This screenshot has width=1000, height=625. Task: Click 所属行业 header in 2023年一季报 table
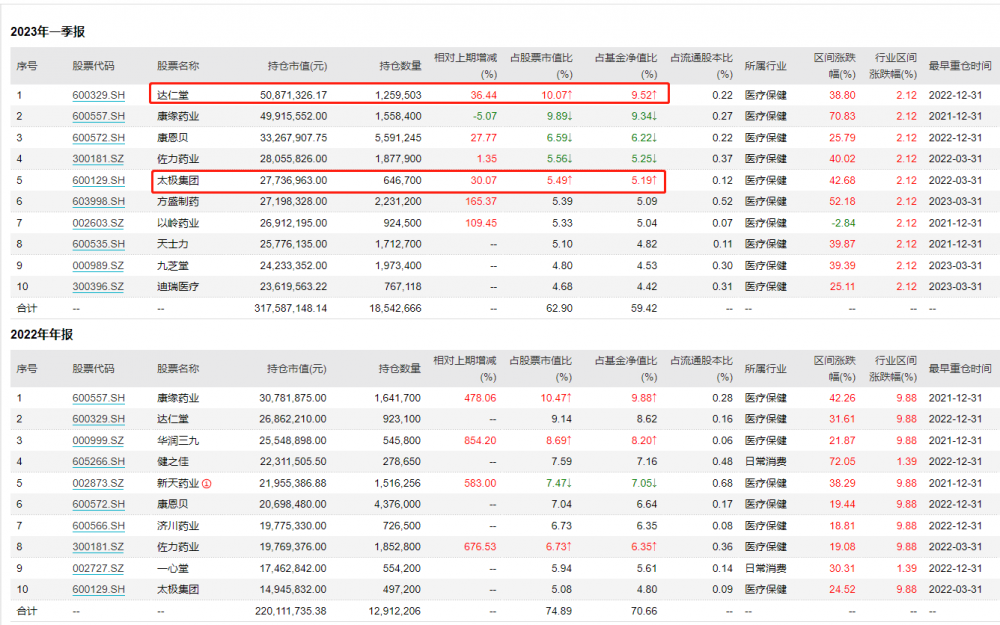pos(765,66)
